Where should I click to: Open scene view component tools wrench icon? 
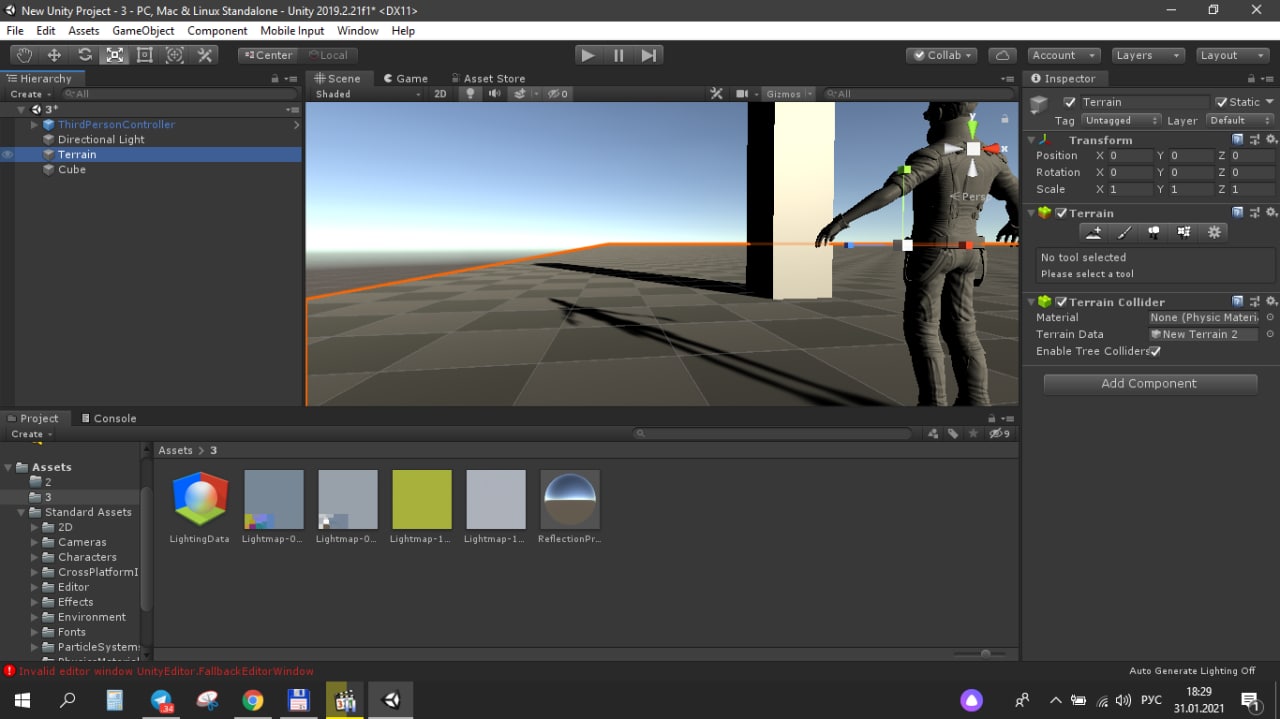click(x=716, y=93)
